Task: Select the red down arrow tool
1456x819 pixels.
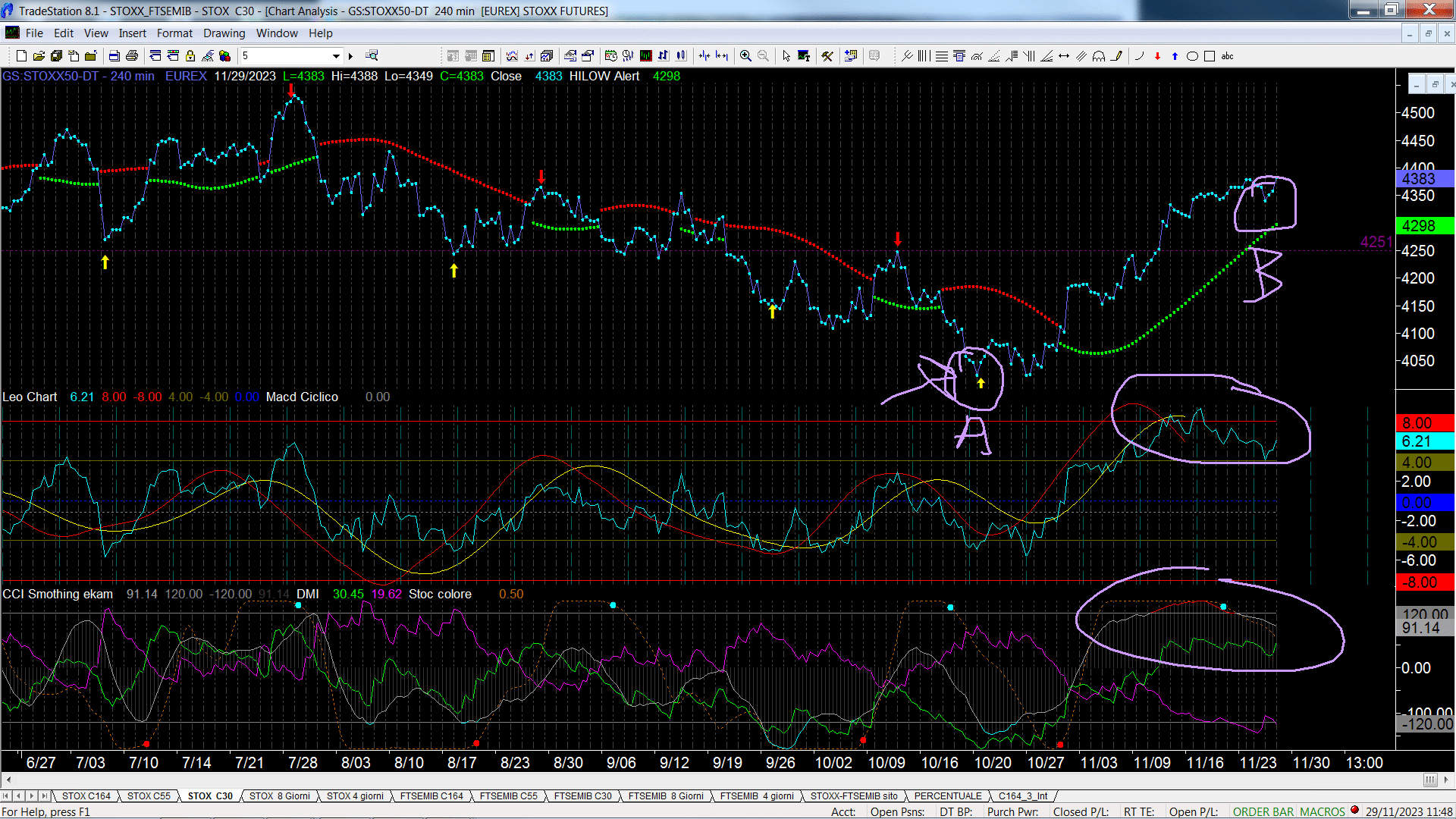Action: tap(1157, 56)
